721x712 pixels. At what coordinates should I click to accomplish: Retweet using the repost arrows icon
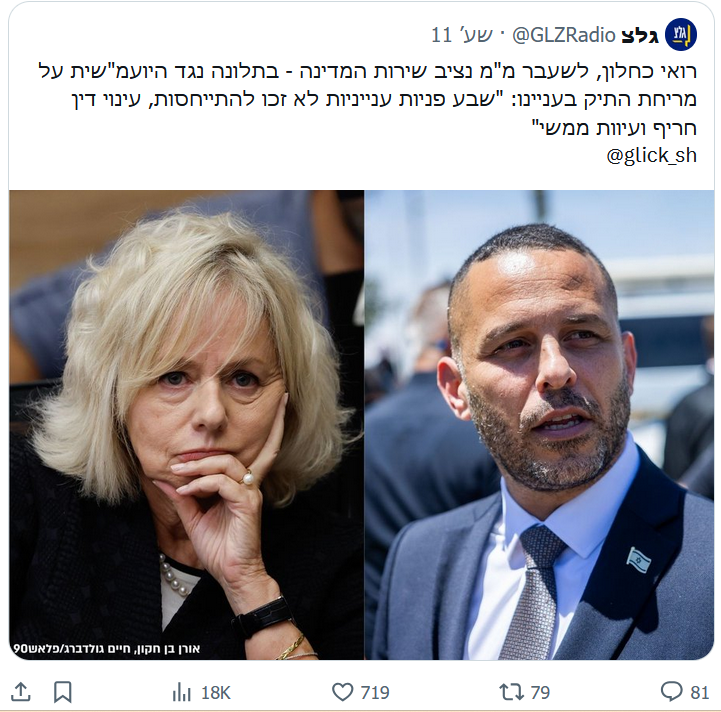pyautogui.click(x=511, y=692)
